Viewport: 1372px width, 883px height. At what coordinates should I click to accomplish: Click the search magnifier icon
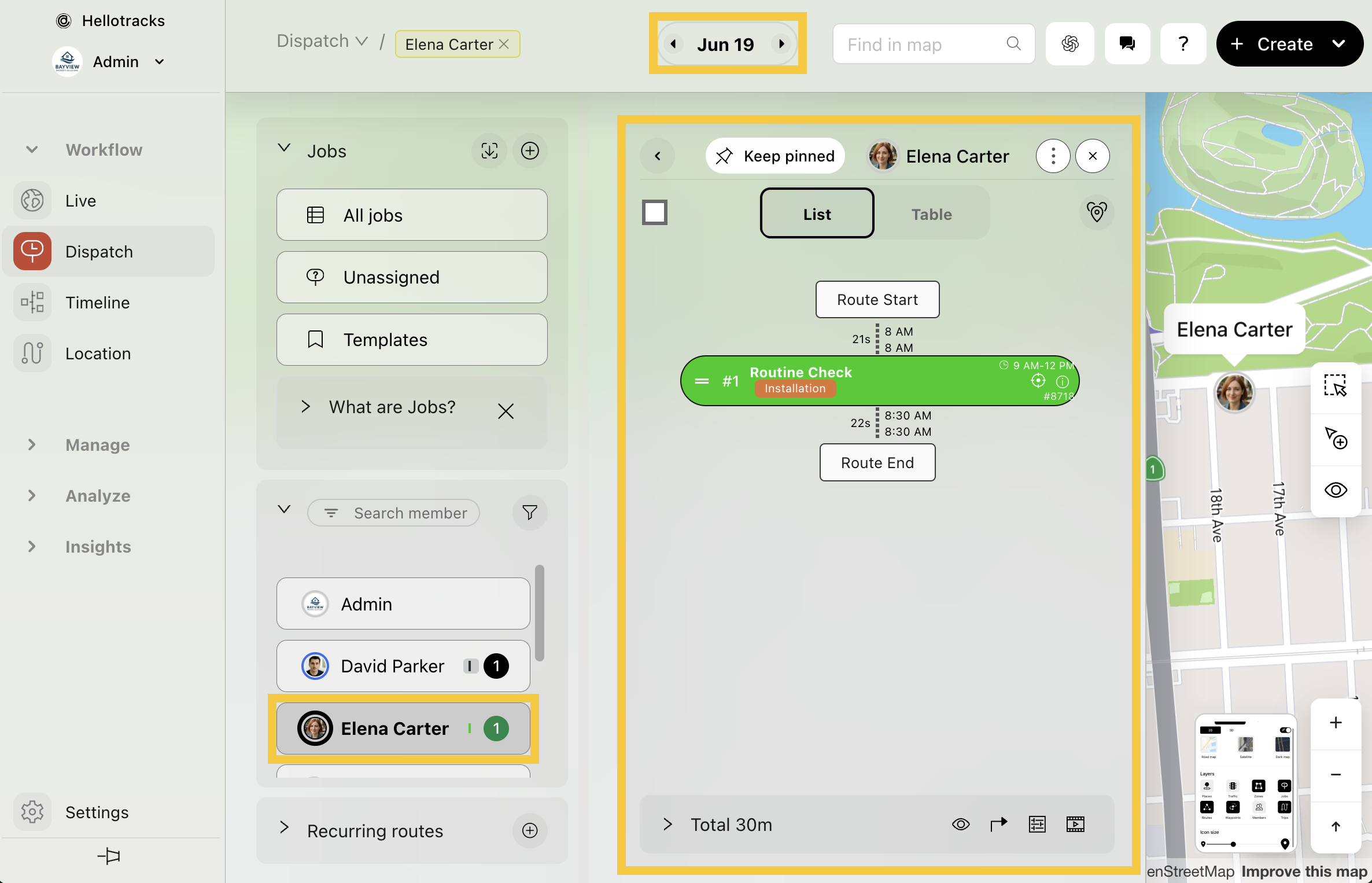[x=1013, y=44]
